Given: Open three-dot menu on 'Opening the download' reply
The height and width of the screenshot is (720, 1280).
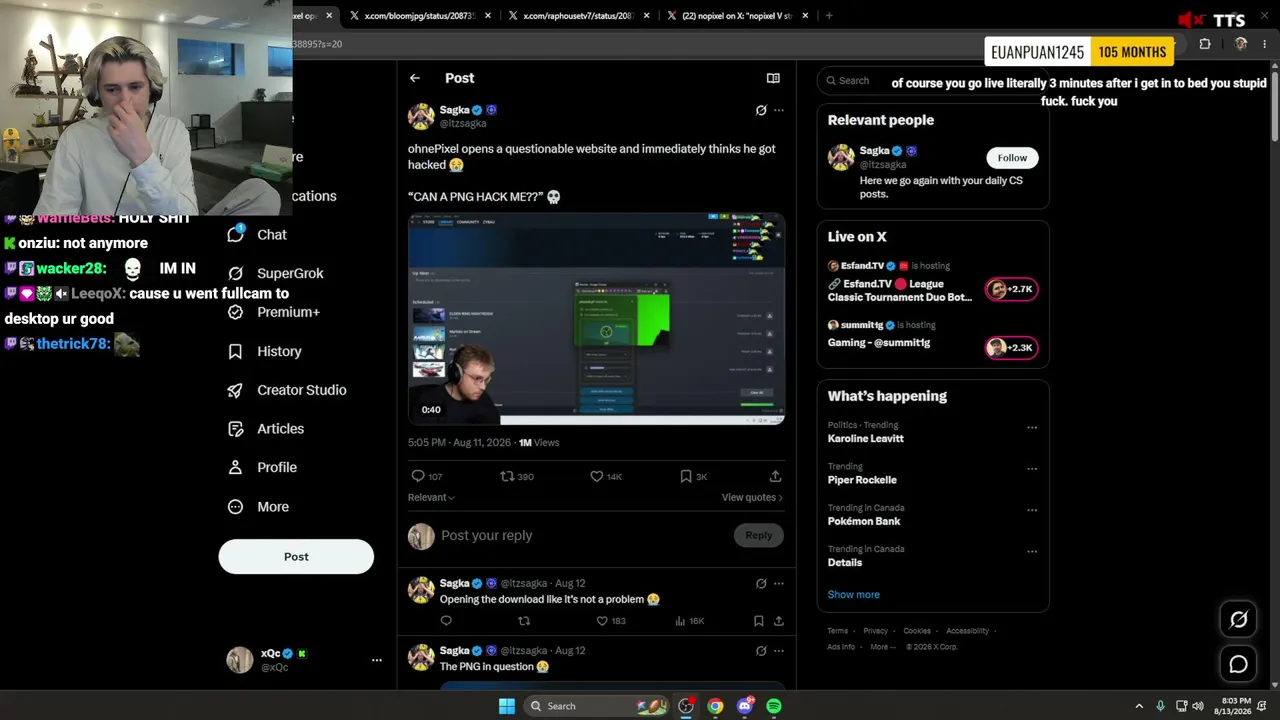Looking at the screenshot, I should (779, 583).
